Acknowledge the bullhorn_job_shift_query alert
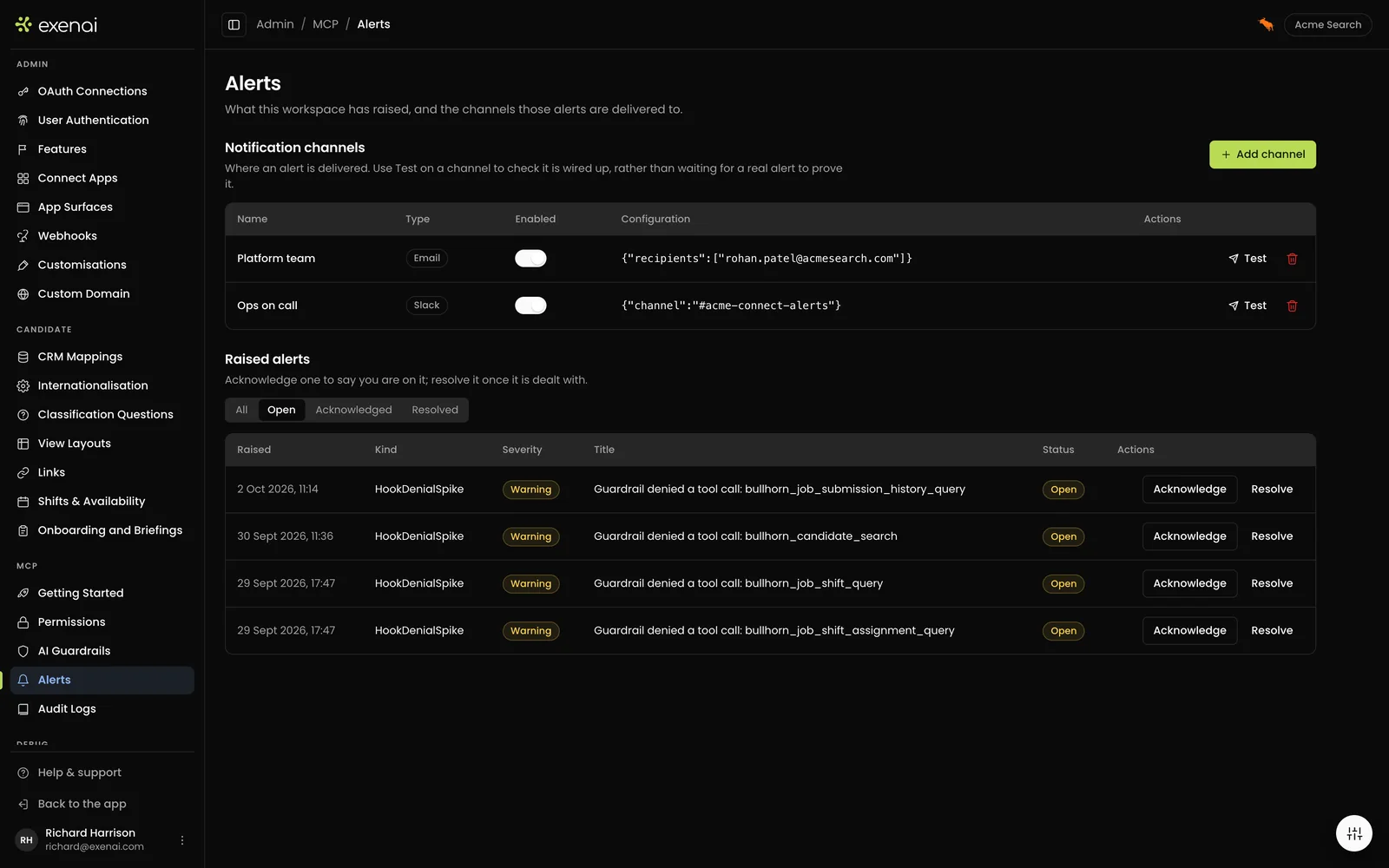Screen dimensions: 1389x868 click(x=1189, y=583)
